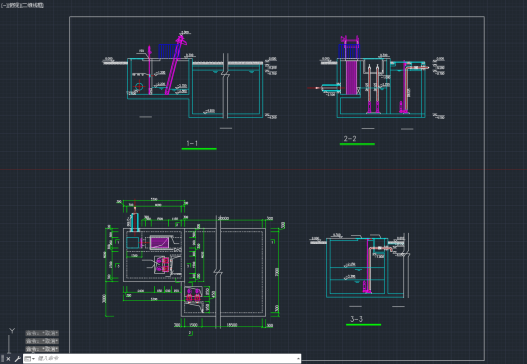Open the visual style 2D wireframe menu
527x364 pixels.
tap(32, 5)
